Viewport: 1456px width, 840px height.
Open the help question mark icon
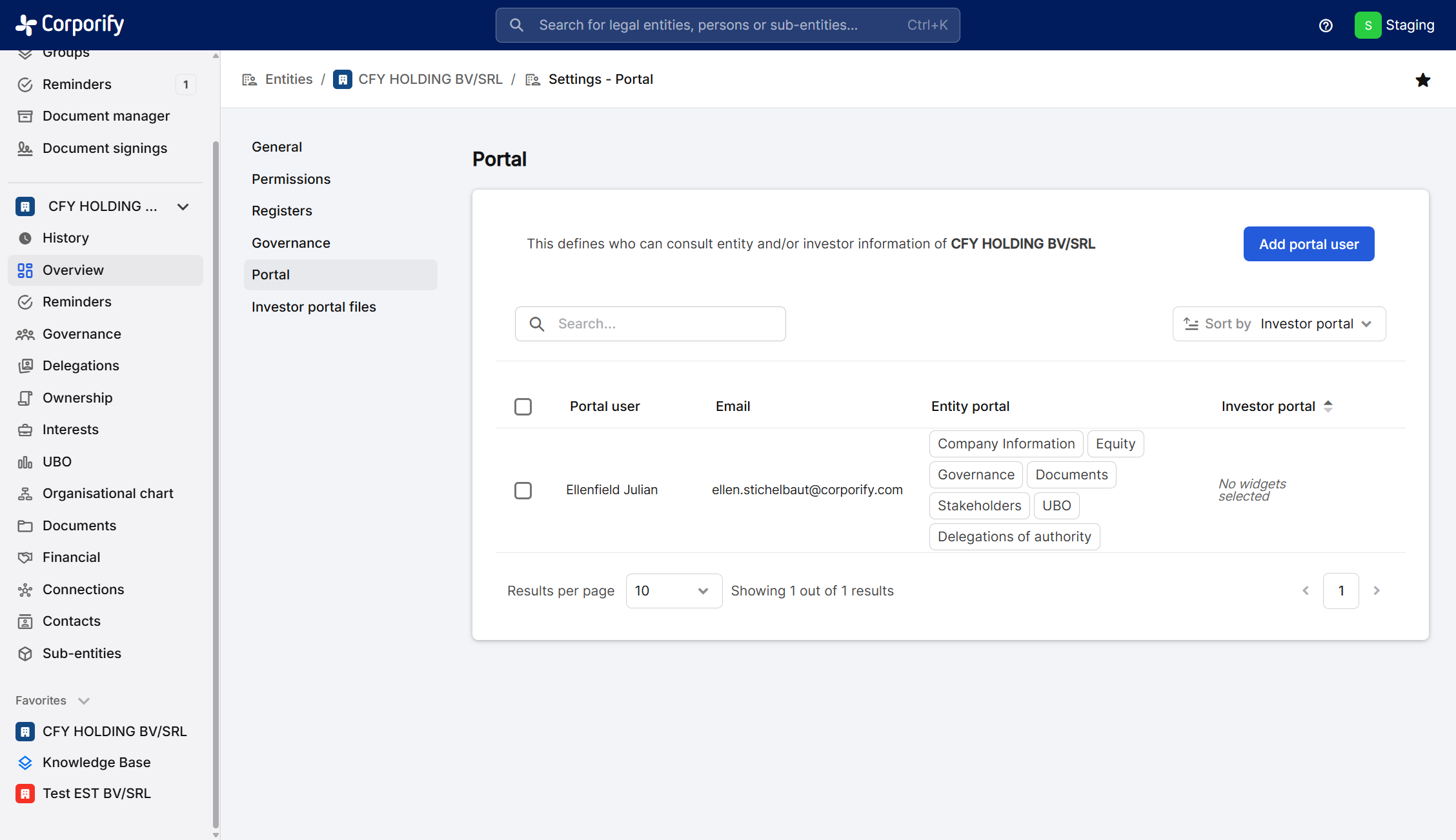[x=1326, y=25]
